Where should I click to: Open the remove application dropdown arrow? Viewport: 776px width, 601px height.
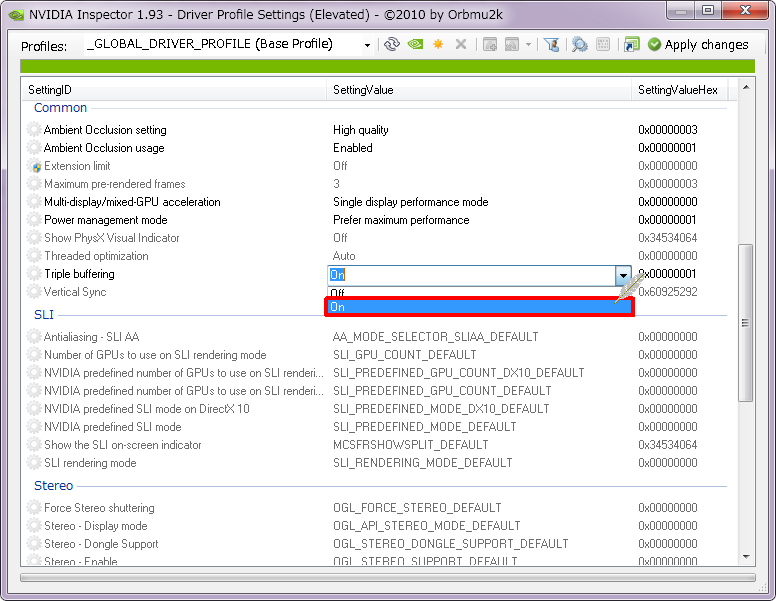tap(529, 45)
